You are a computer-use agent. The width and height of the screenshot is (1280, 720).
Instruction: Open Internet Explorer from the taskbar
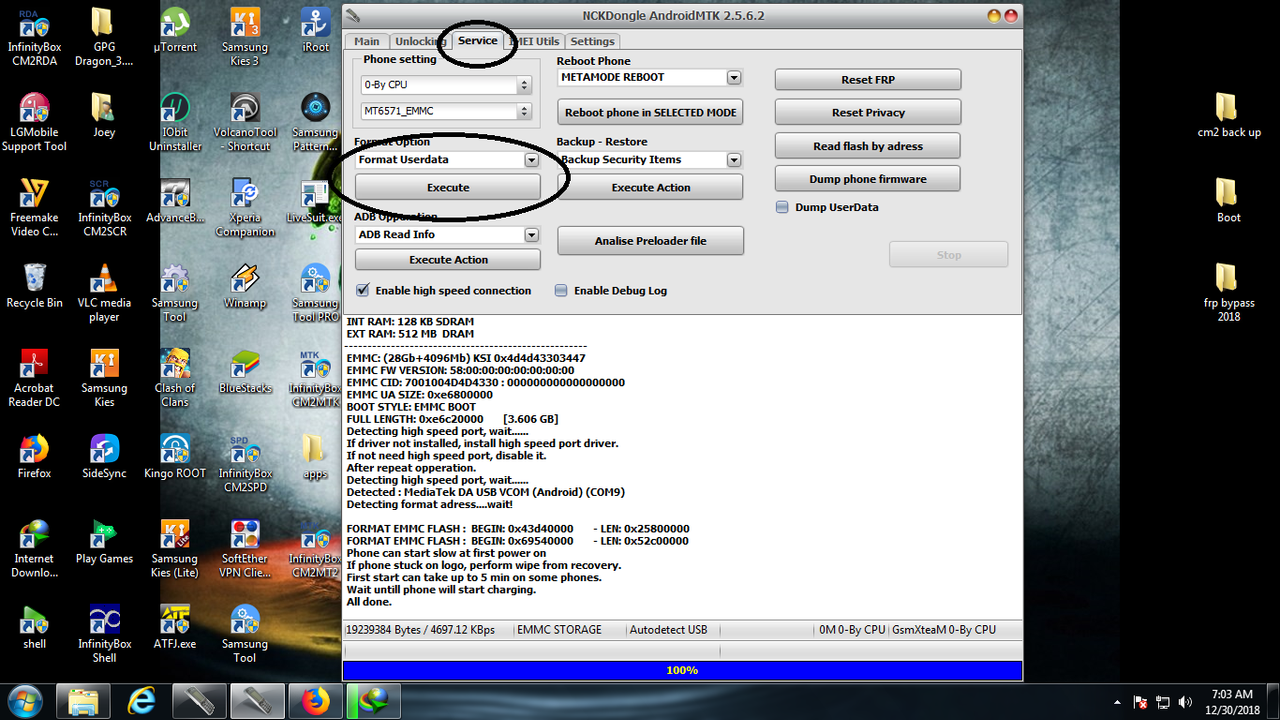click(x=141, y=701)
